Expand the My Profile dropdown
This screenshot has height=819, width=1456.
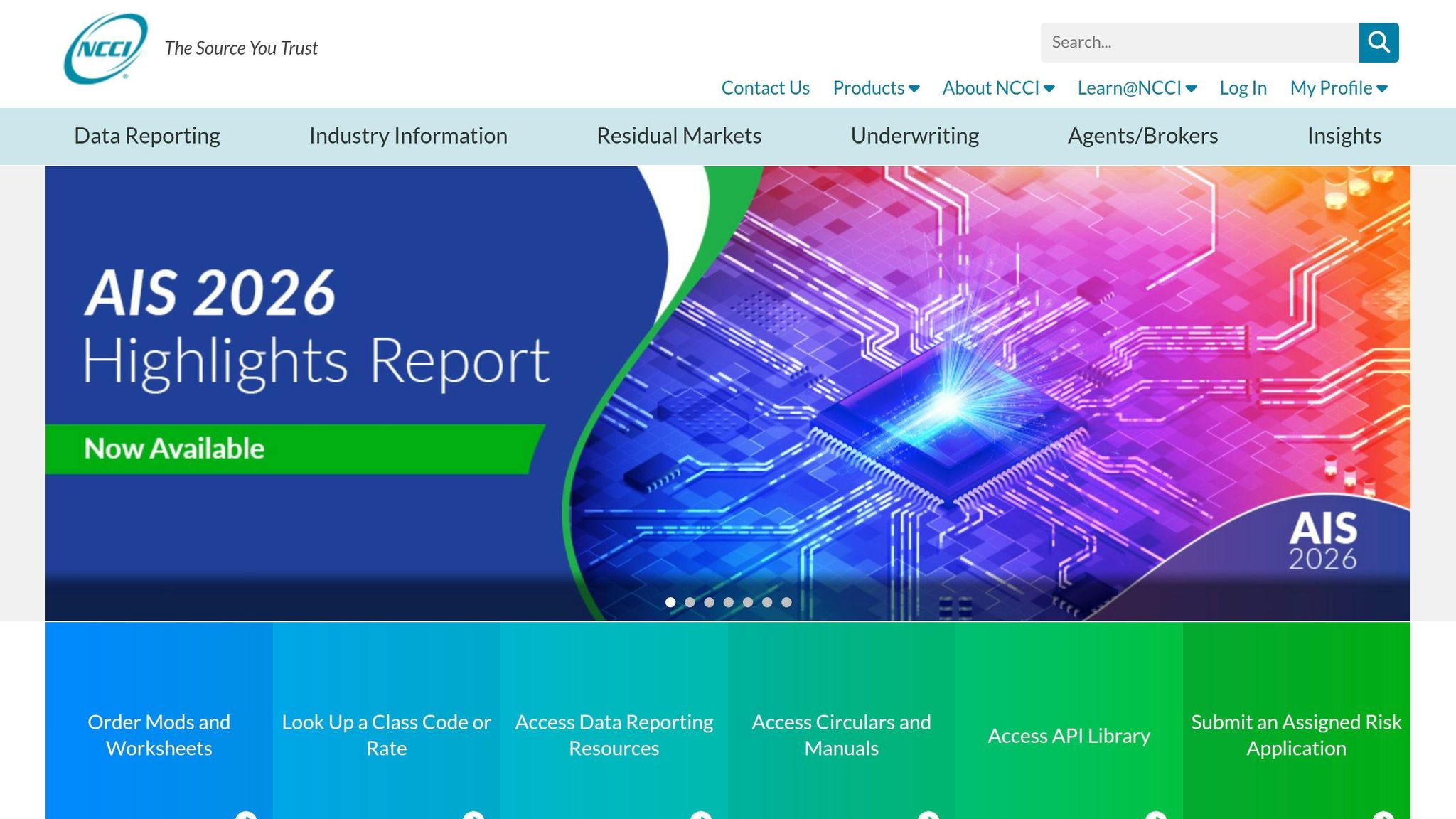click(1339, 88)
